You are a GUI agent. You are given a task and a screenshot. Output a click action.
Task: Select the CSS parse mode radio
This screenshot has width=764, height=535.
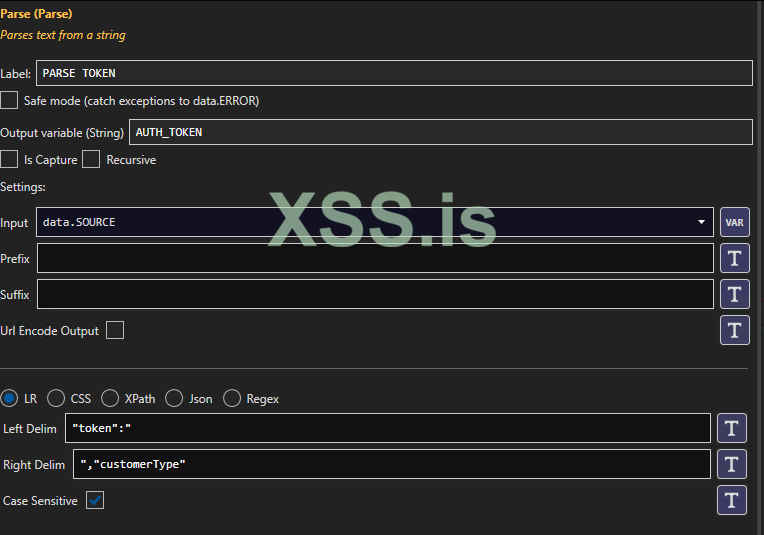click(56, 398)
